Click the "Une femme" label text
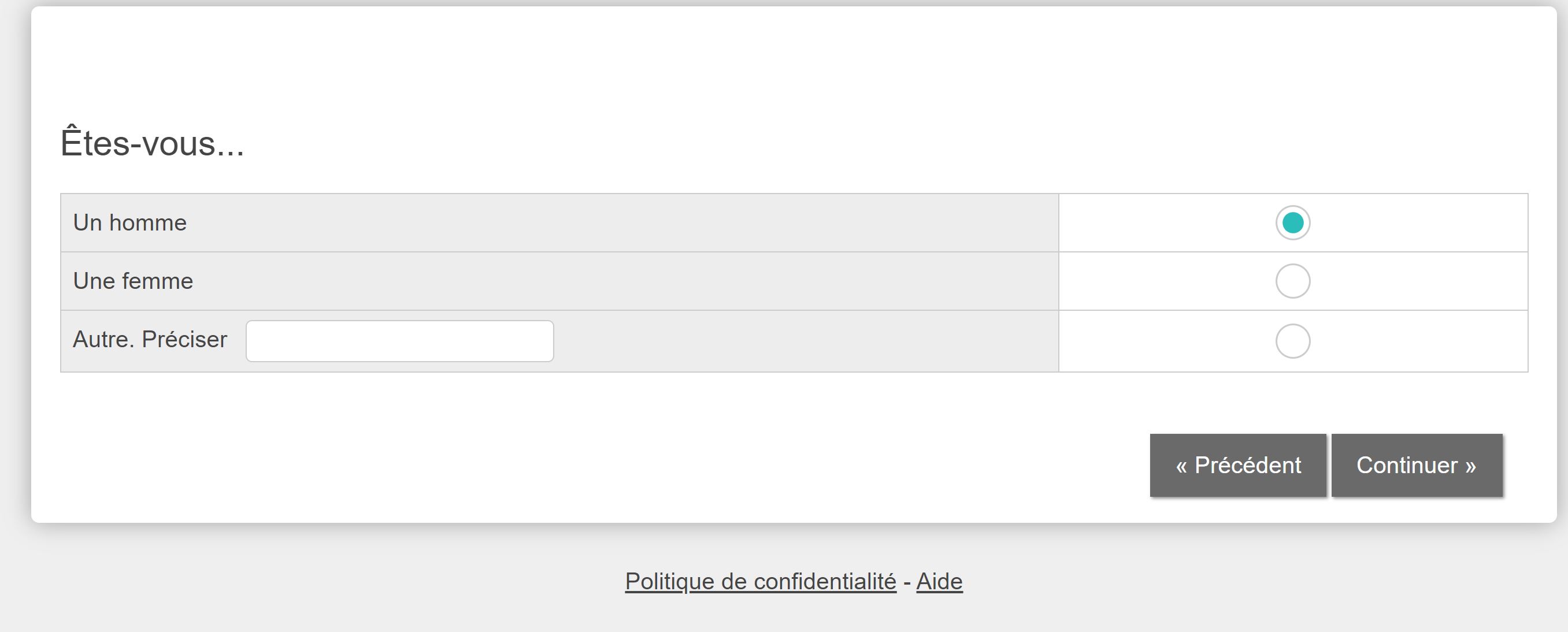Screen dimensions: 1568x632 (133, 281)
